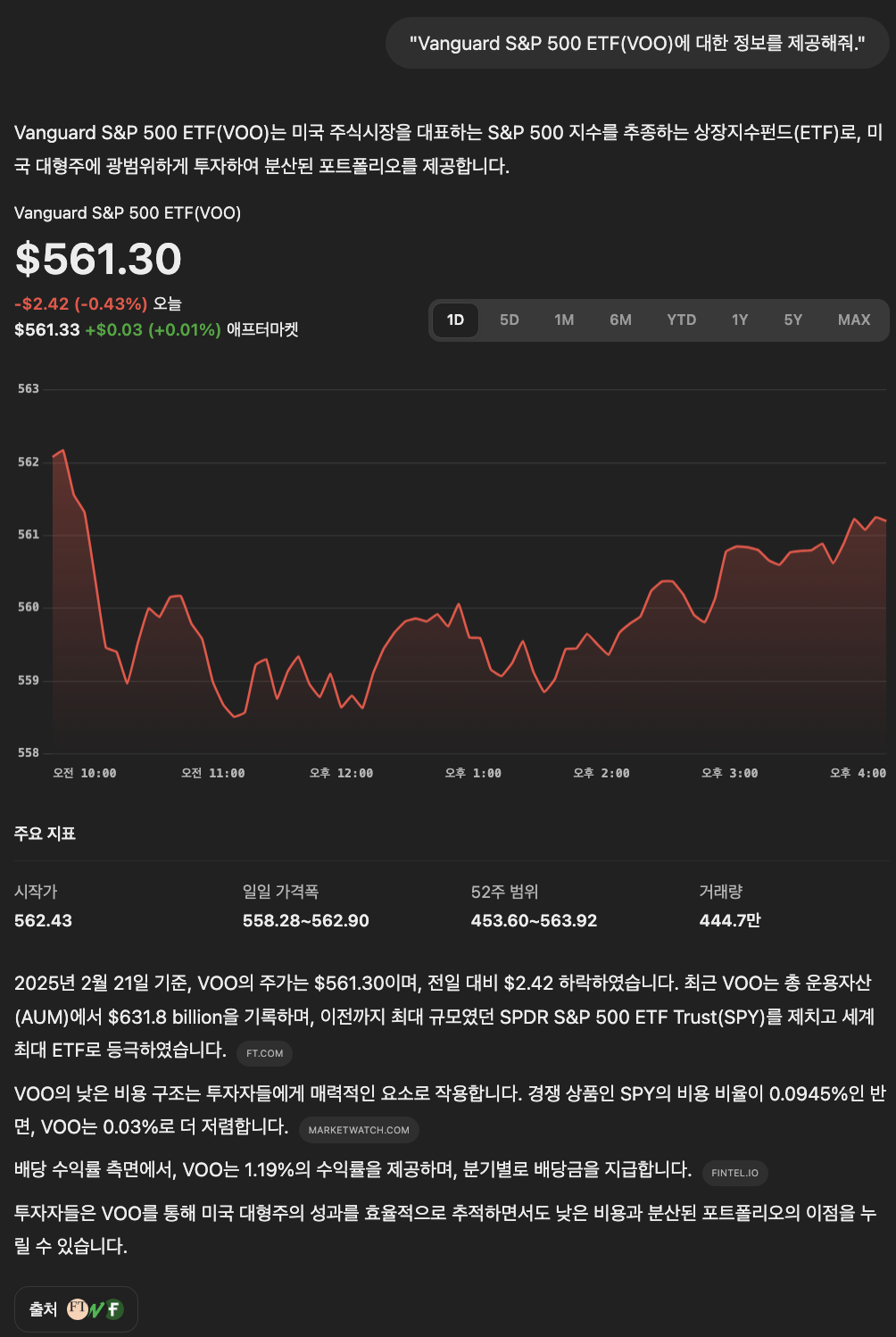Click the FT source icon

pyautogui.click(x=78, y=1308)
